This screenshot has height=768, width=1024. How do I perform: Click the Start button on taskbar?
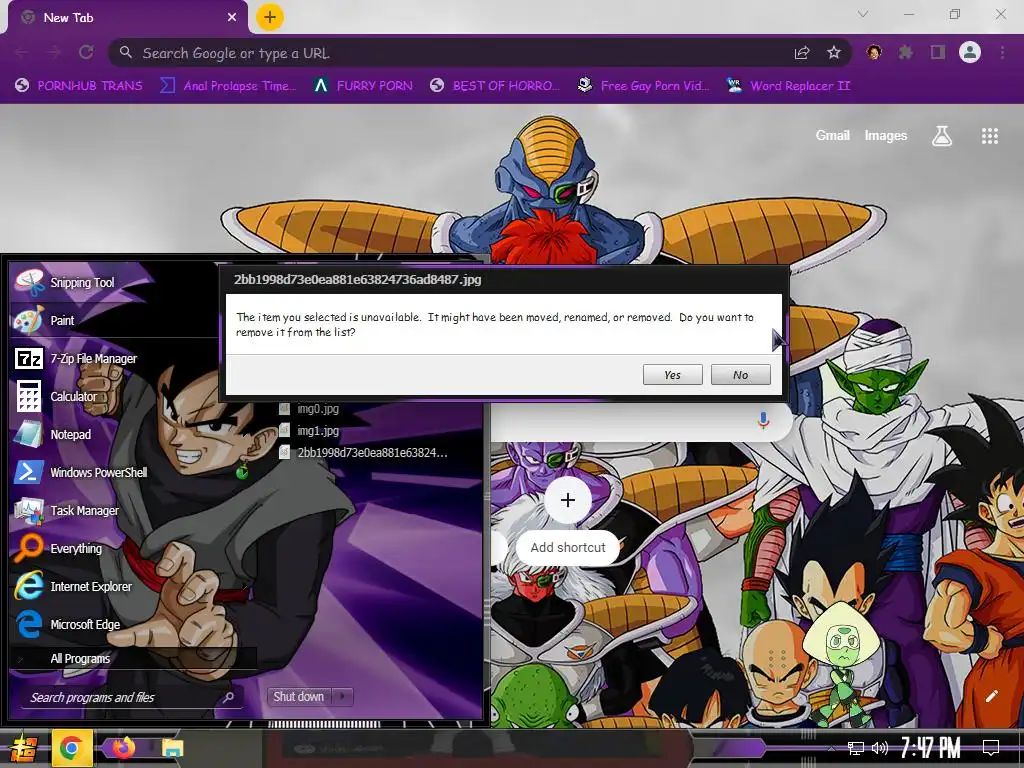pos(22,748)
